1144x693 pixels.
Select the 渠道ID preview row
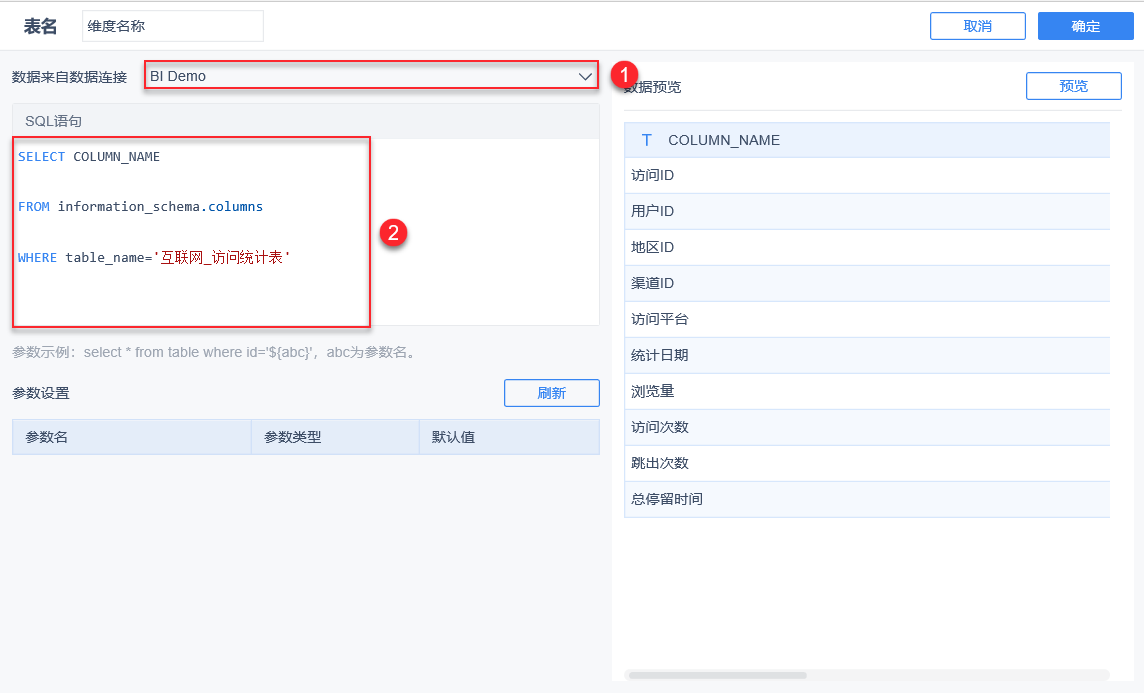[867, 283]
